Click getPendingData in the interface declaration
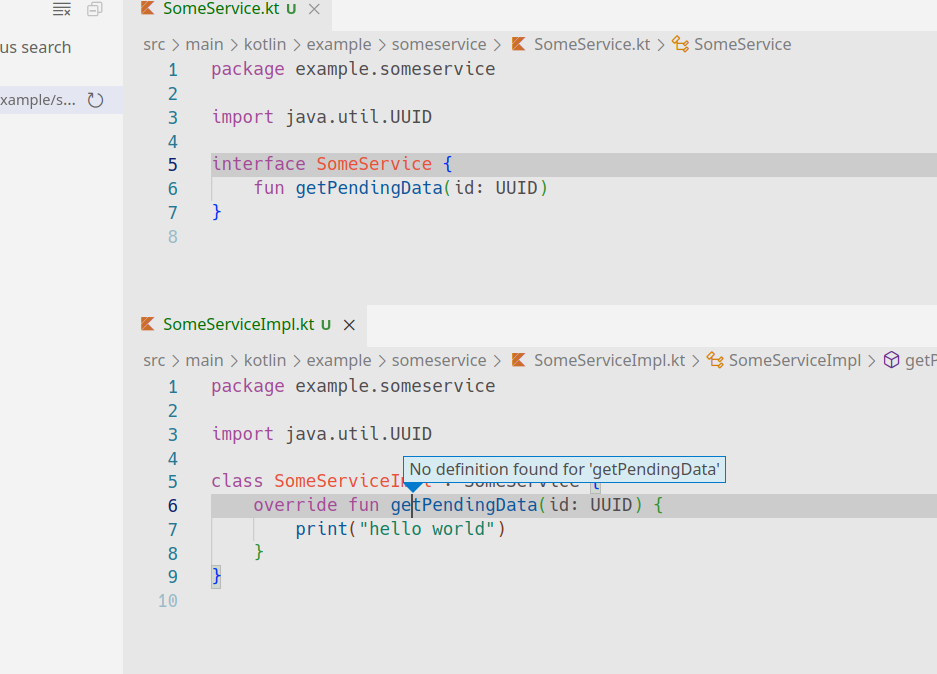 click(x=369, y=188)
